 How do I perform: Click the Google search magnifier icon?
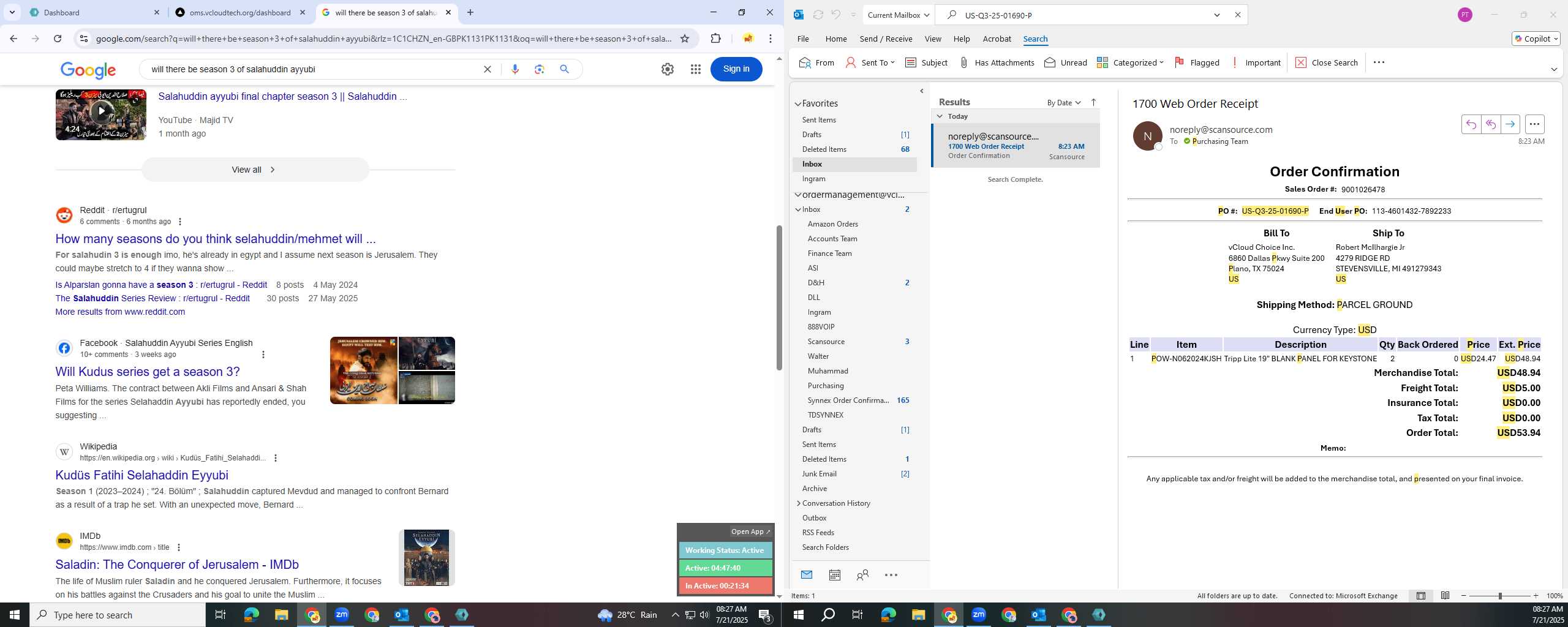[x=565, y=69]
